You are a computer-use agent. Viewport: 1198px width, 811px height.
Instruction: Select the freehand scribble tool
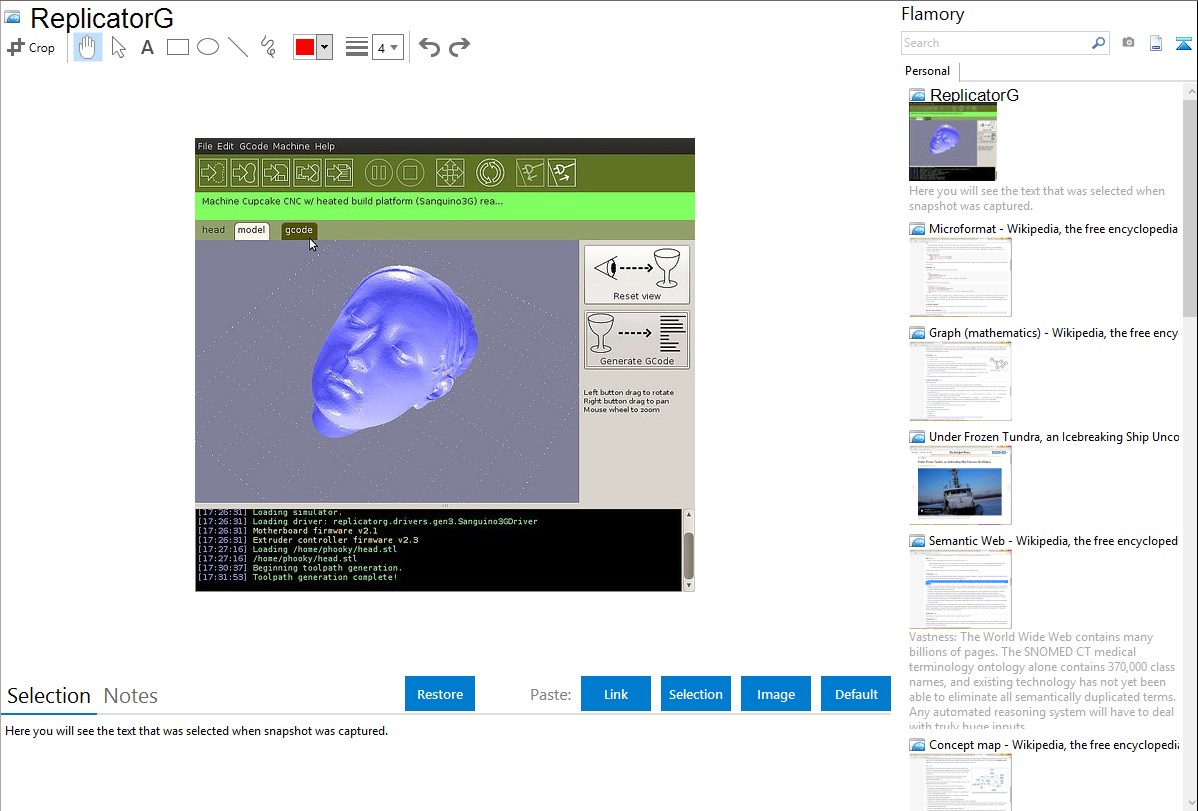[x=268, y=47]
